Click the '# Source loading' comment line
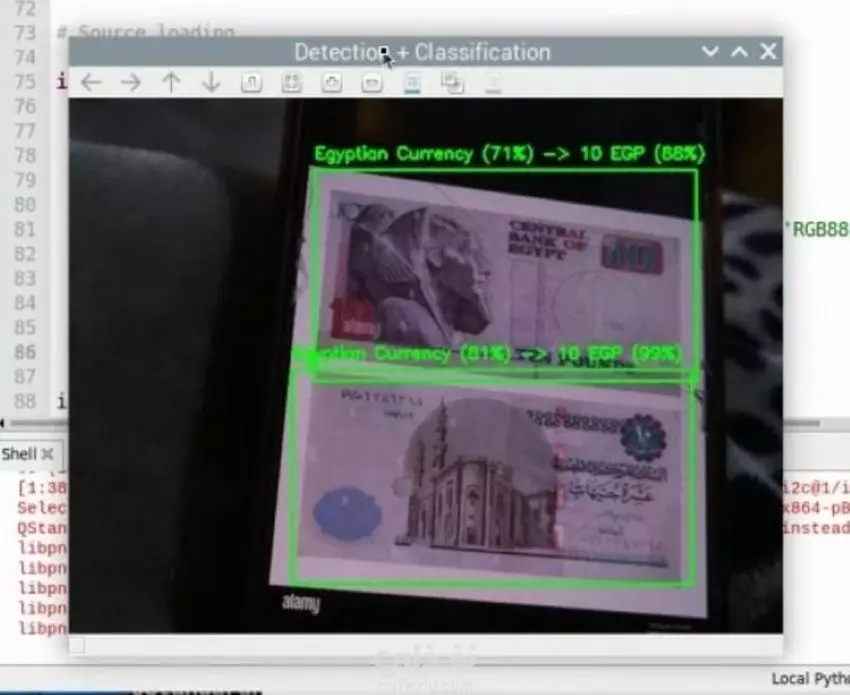This screenshot has height=695, width=850. coord(145,32)
